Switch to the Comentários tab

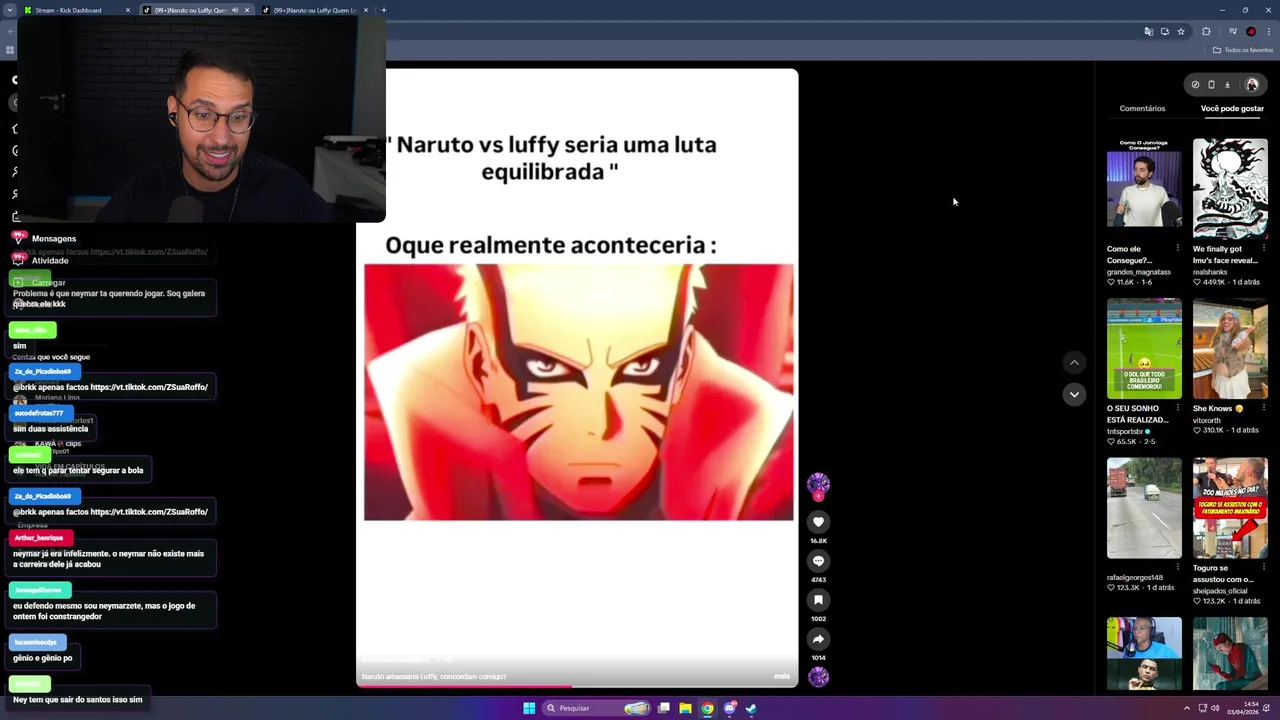pyautogui.click(x=1142, y=108)
